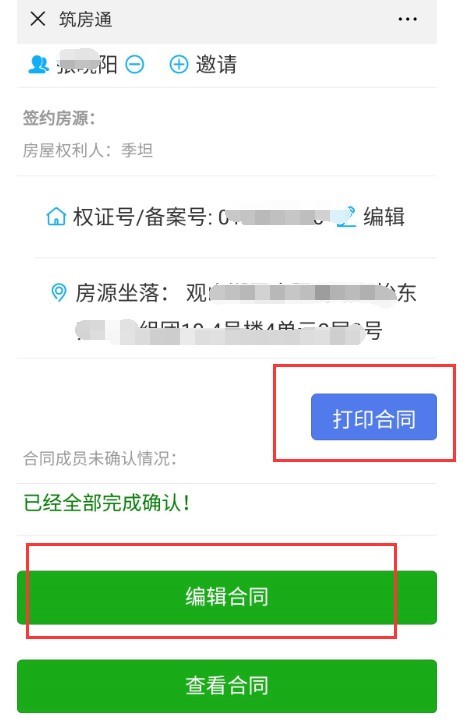The image size is (465, 723).
Task: Remove member using the minus circle icon
Action: (135, 65)
